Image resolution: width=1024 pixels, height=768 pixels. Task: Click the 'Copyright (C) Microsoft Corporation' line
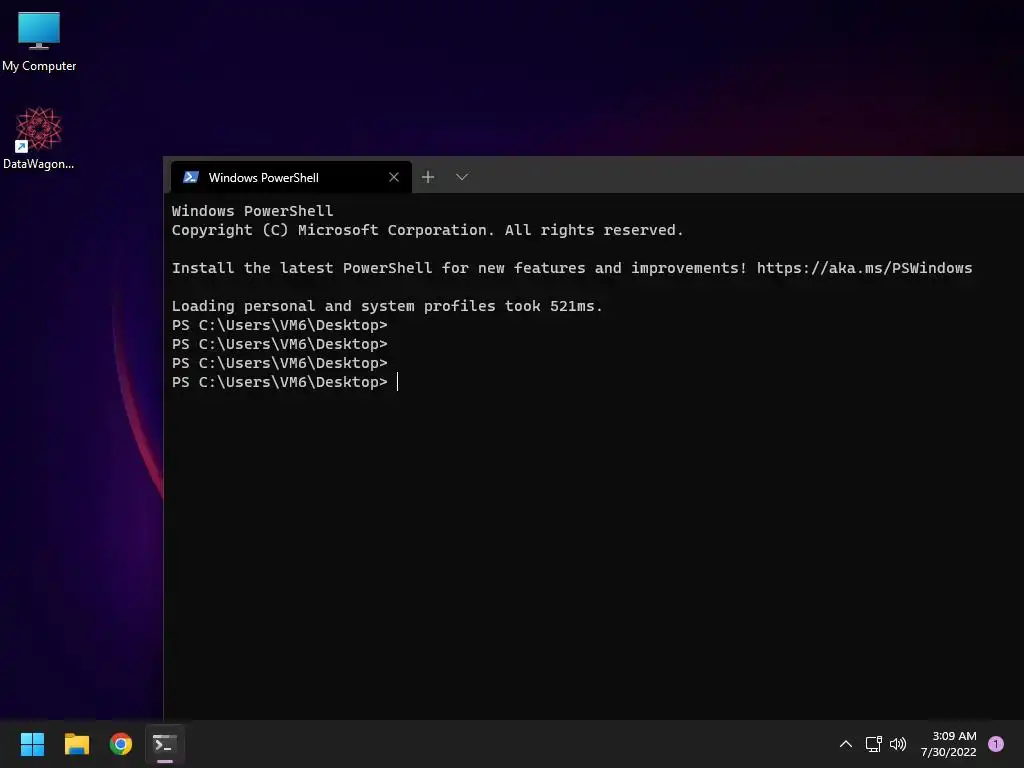[x=427, y=230]
